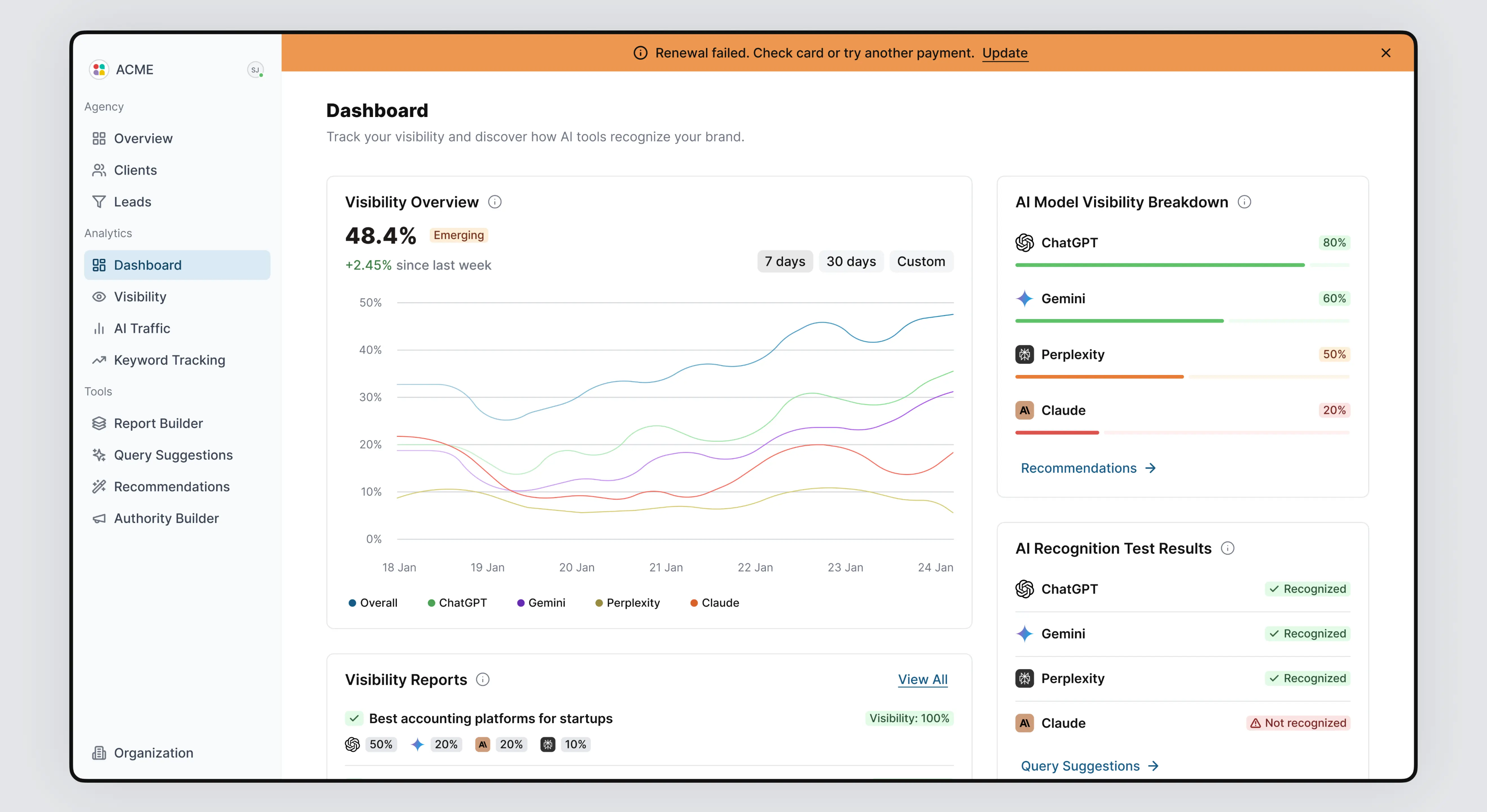This screenshot has height=812, width=1487.
Task: Click the Emerging status badge
Action: pos(459,235)
